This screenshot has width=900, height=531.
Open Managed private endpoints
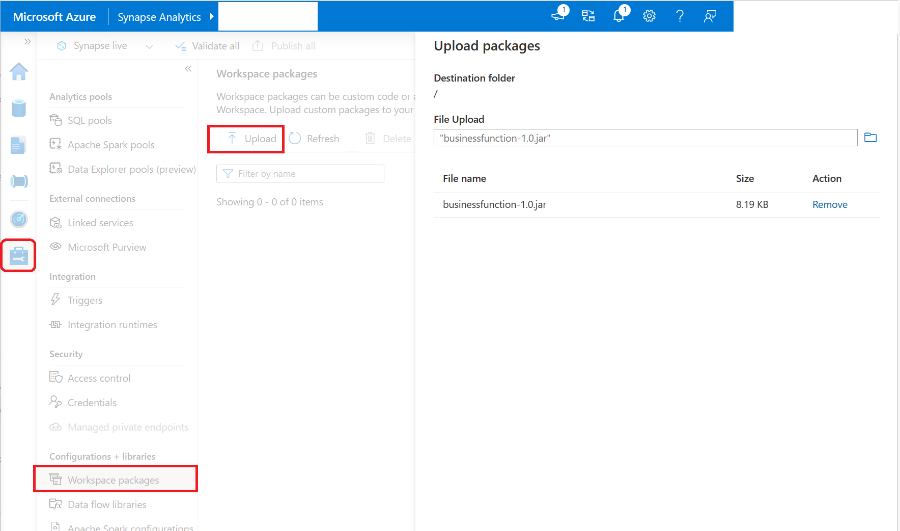(127, 427)
